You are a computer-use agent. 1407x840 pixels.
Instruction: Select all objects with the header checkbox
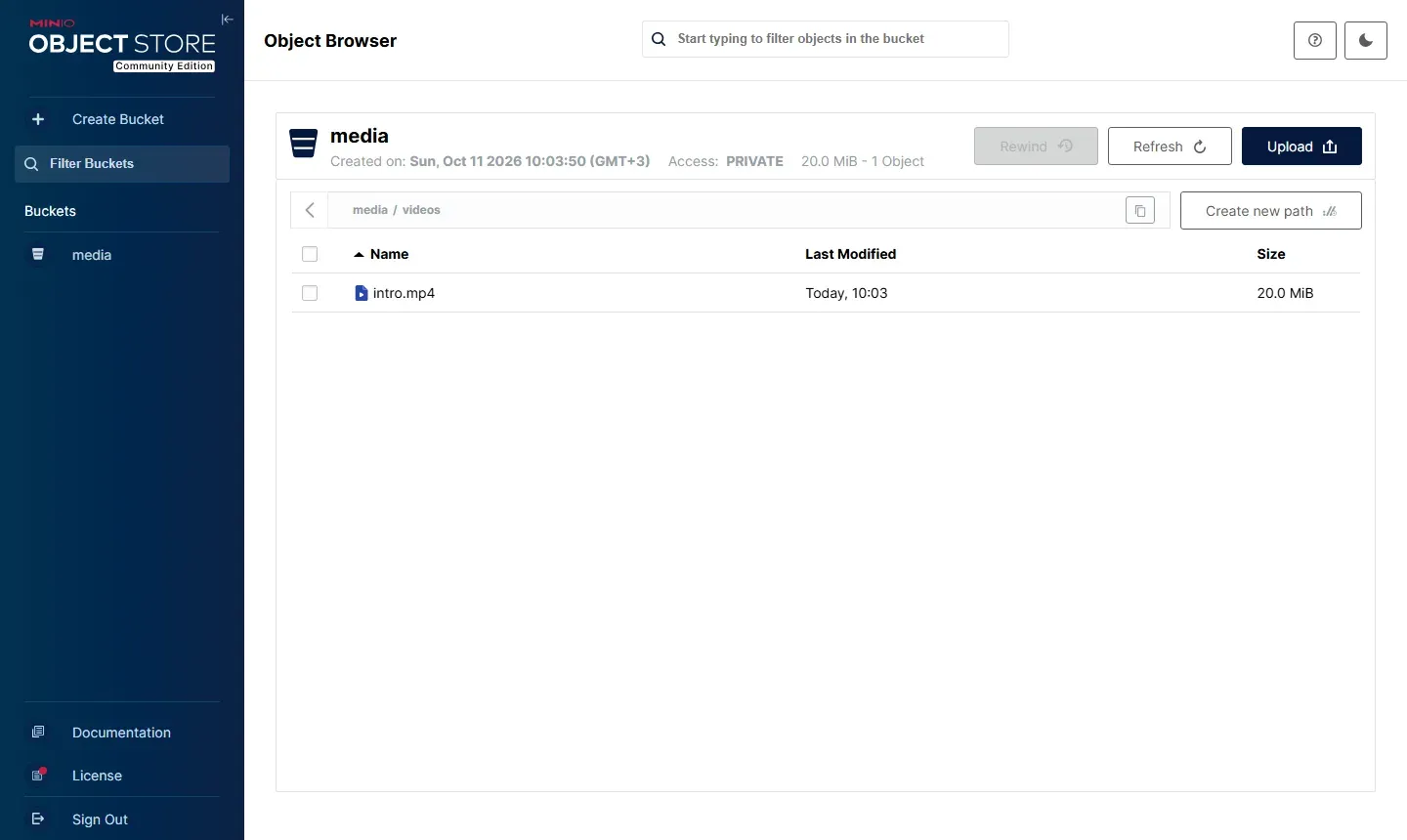[x=310, y=254]
